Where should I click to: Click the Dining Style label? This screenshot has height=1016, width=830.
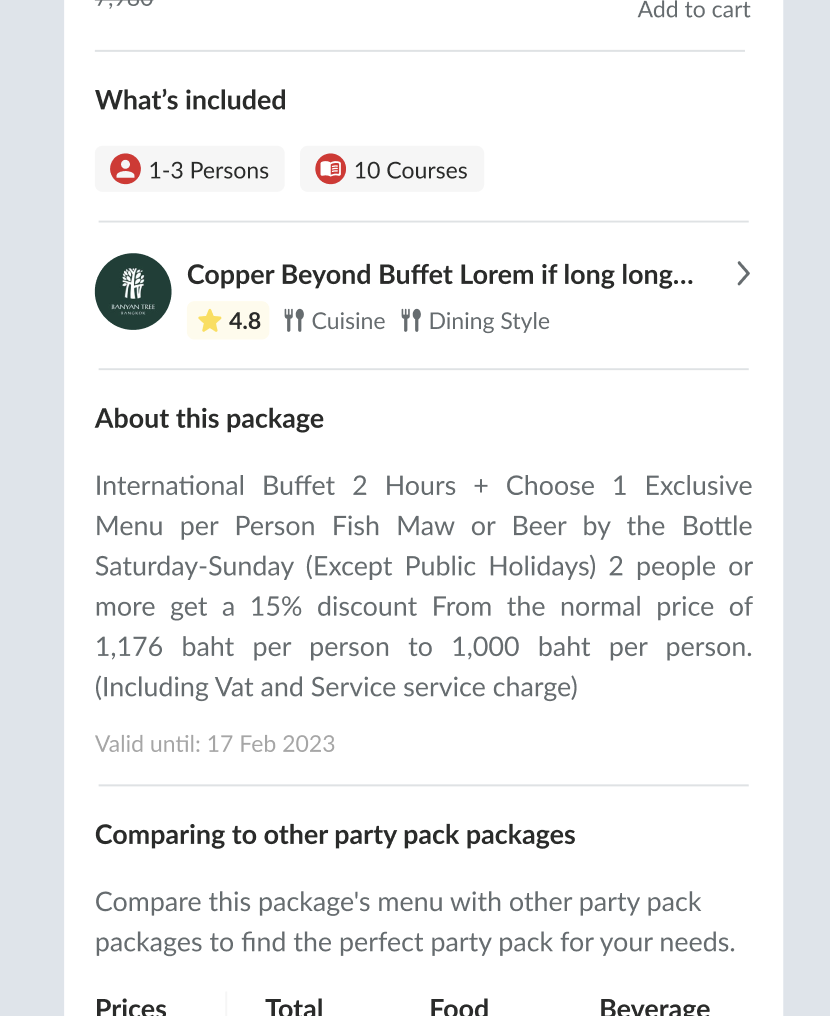[x=489, y=321]
